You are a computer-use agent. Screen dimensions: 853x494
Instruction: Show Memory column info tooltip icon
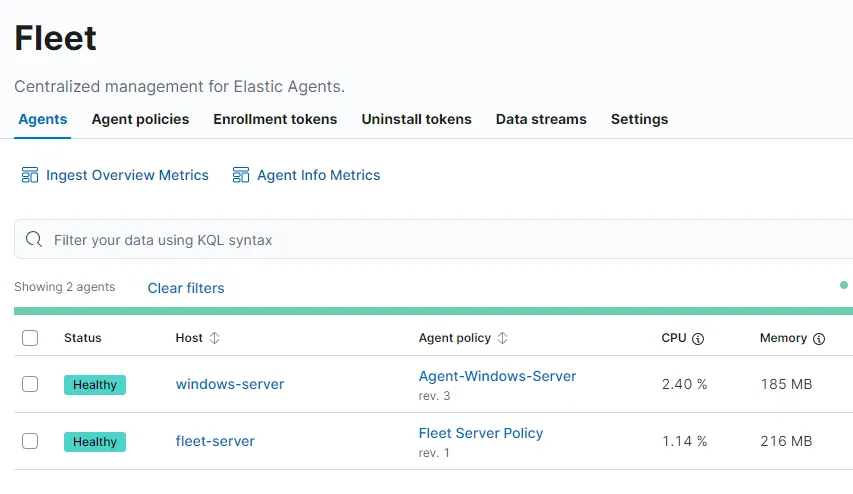(819, 339)
